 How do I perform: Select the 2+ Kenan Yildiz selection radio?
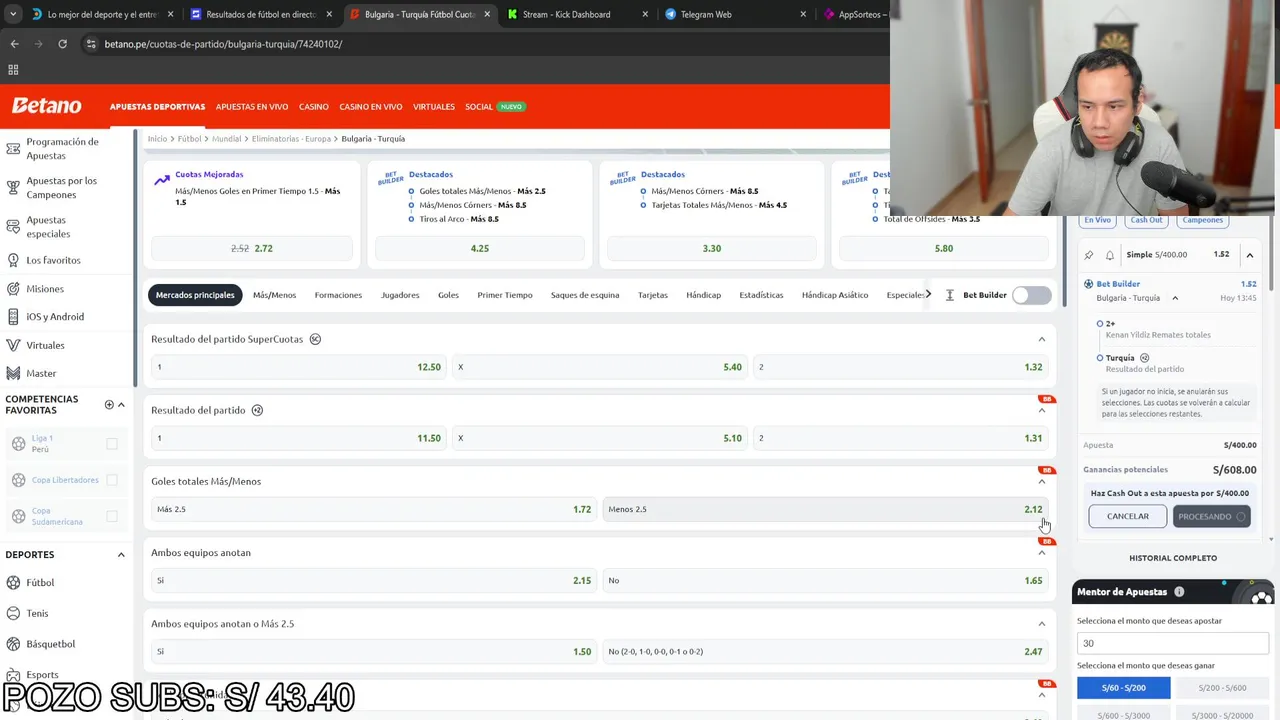tap(1100, 324)
